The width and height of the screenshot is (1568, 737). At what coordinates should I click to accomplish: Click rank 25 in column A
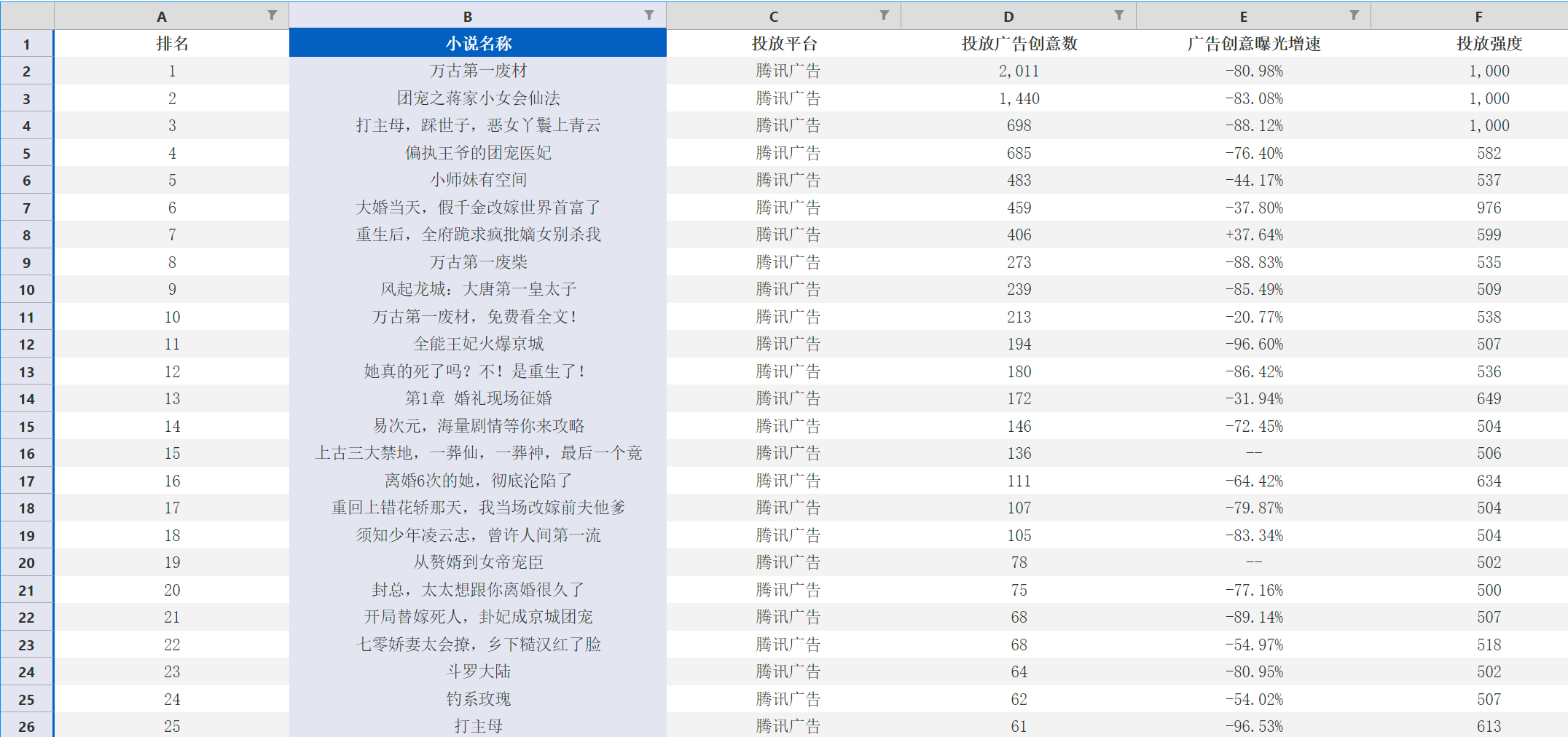point(172,726)
